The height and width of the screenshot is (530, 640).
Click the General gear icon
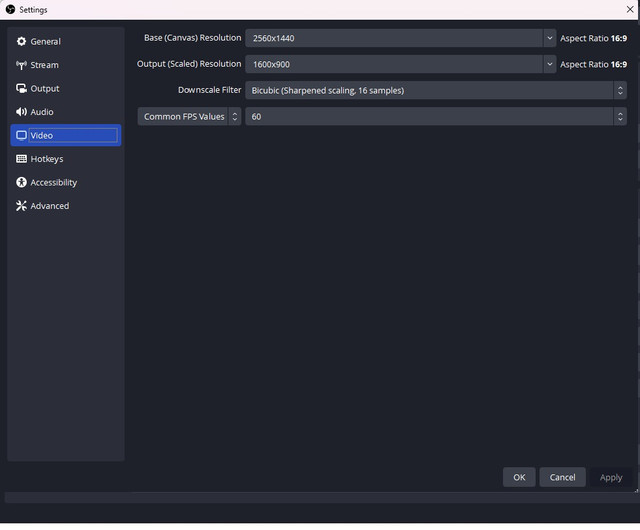pyautogui.click(x=21, y=41)
